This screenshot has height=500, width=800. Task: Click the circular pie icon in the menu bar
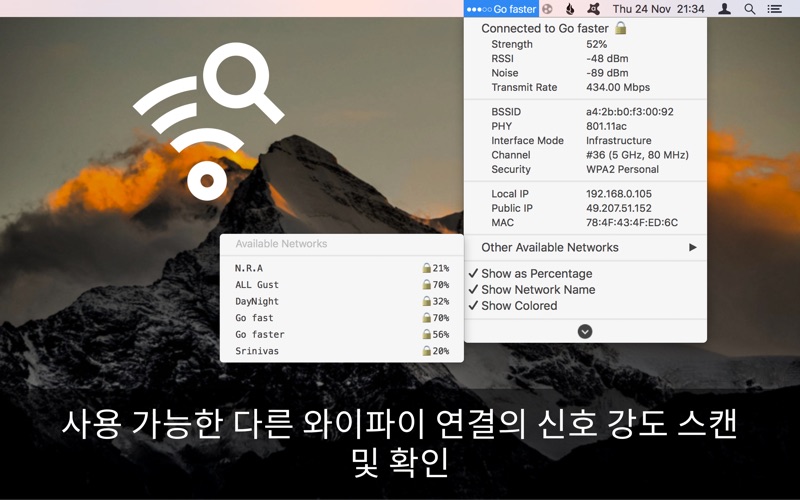coord(547,9)
